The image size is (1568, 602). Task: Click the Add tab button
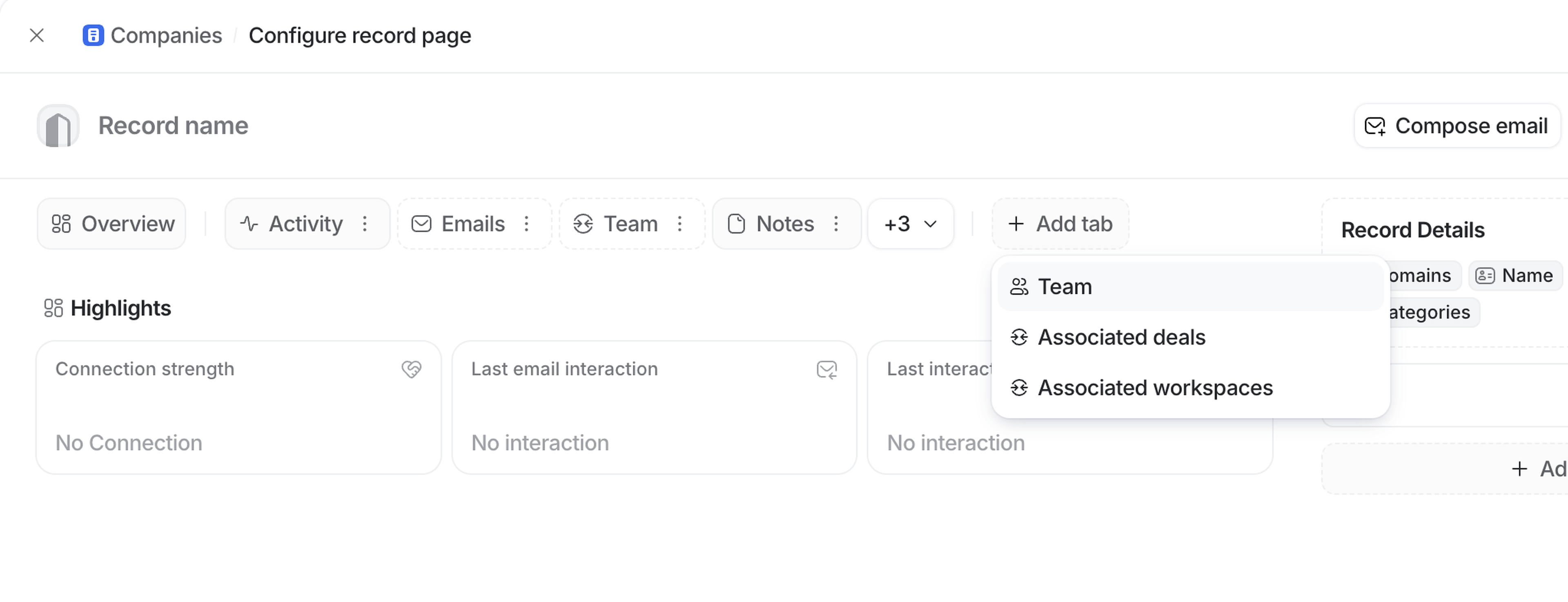(1060, 224)
